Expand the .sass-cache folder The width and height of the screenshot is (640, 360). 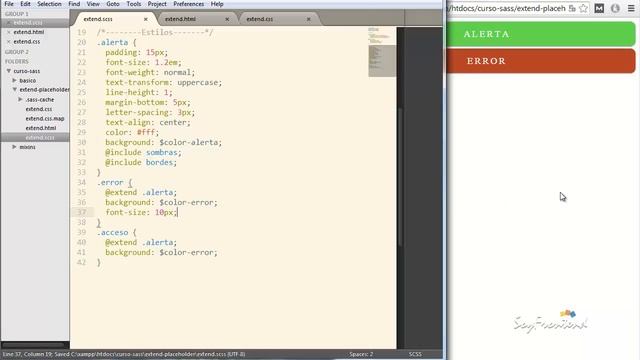click(20, 100)
